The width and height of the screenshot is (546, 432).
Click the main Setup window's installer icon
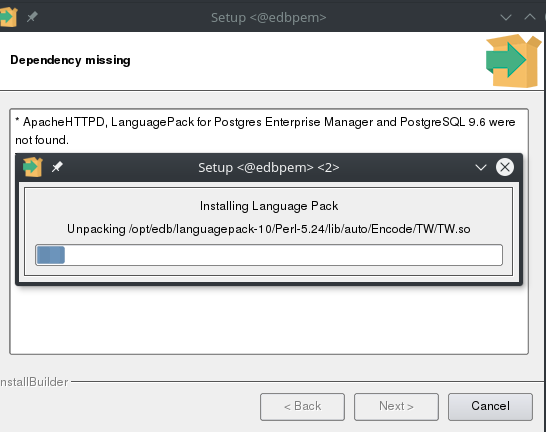point(8,17)
